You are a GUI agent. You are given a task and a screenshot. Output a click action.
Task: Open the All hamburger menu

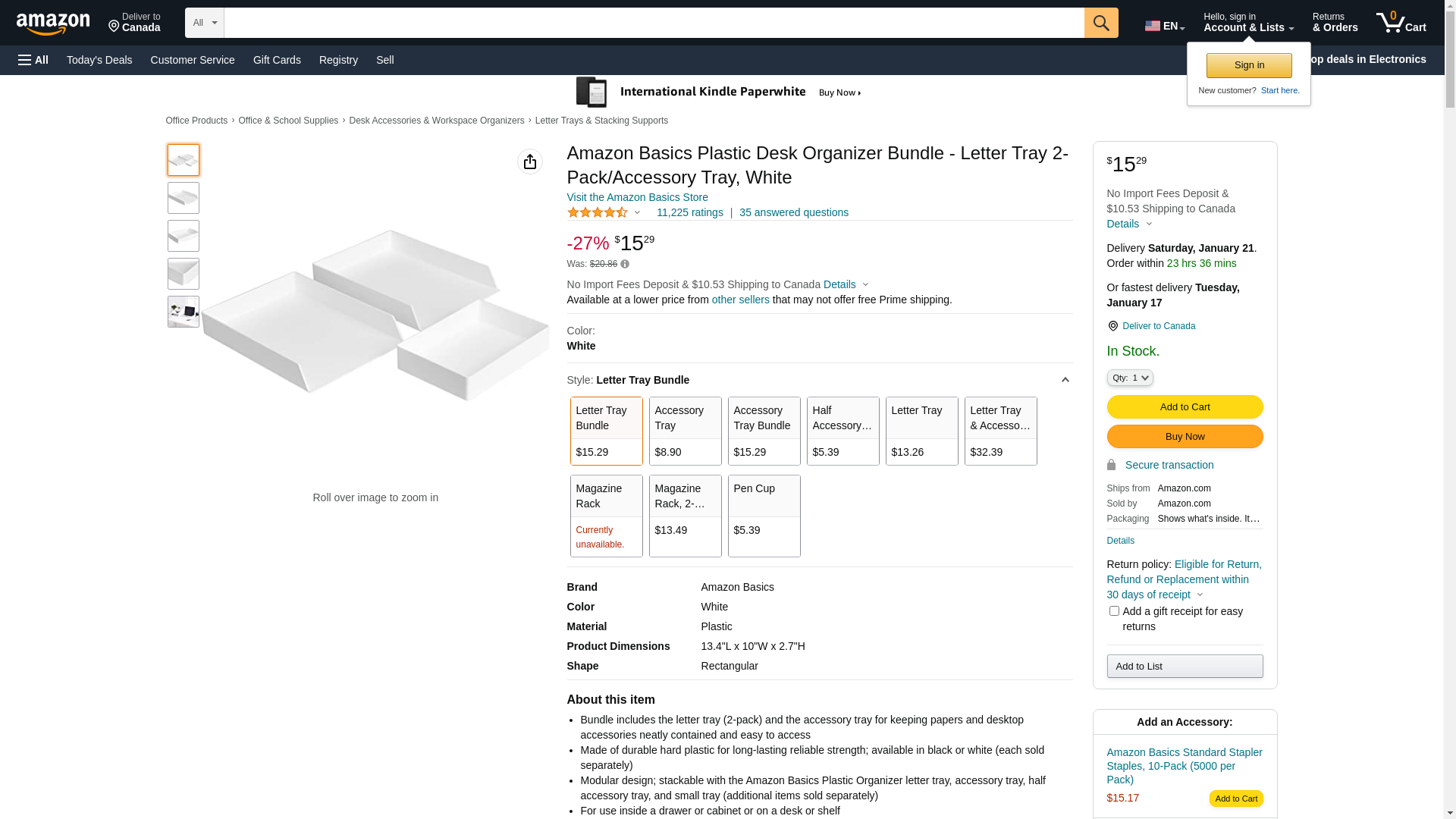point(33,60)
